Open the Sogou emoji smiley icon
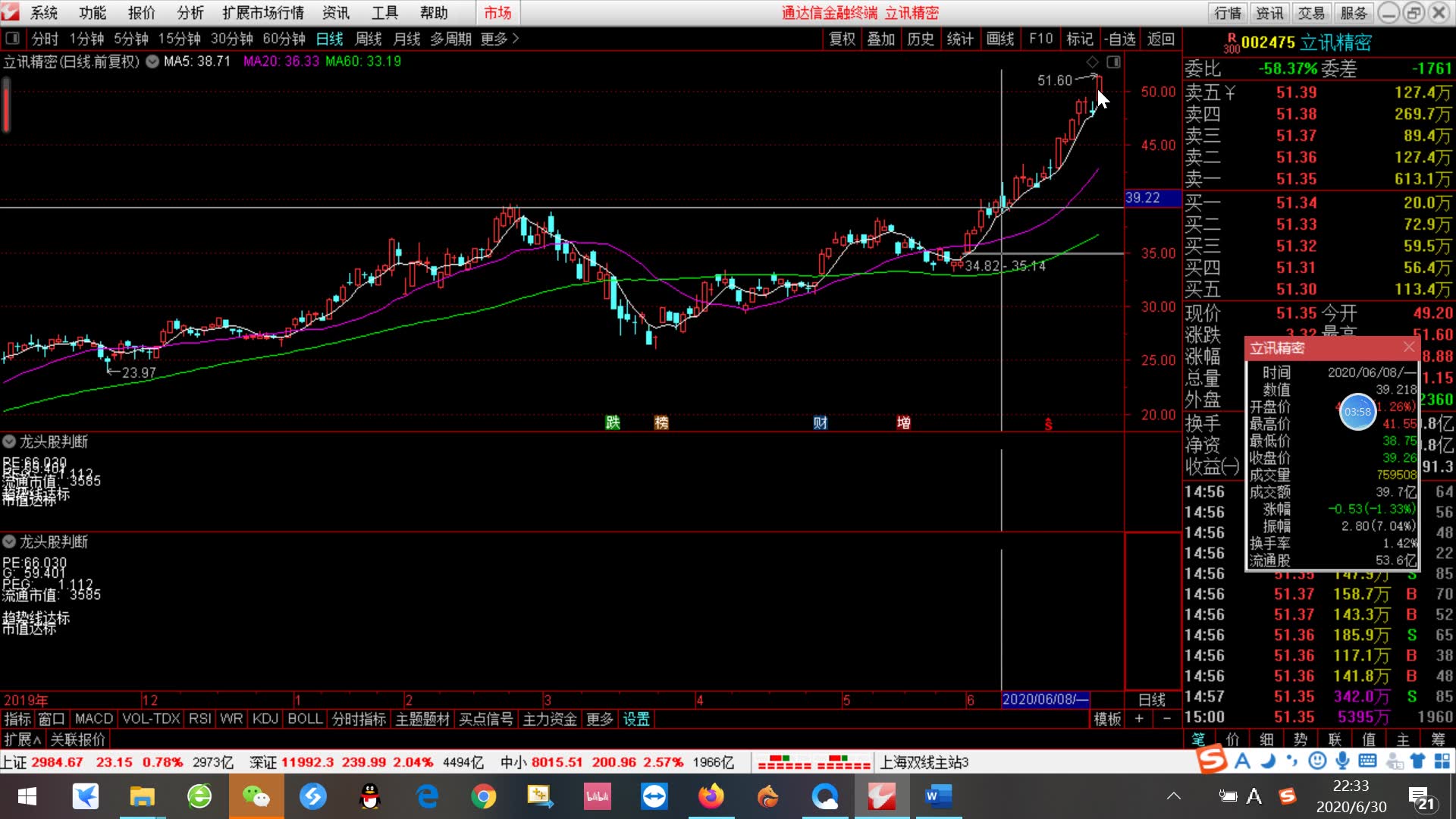The image size is (1456, 819). tap(1318, 761)
